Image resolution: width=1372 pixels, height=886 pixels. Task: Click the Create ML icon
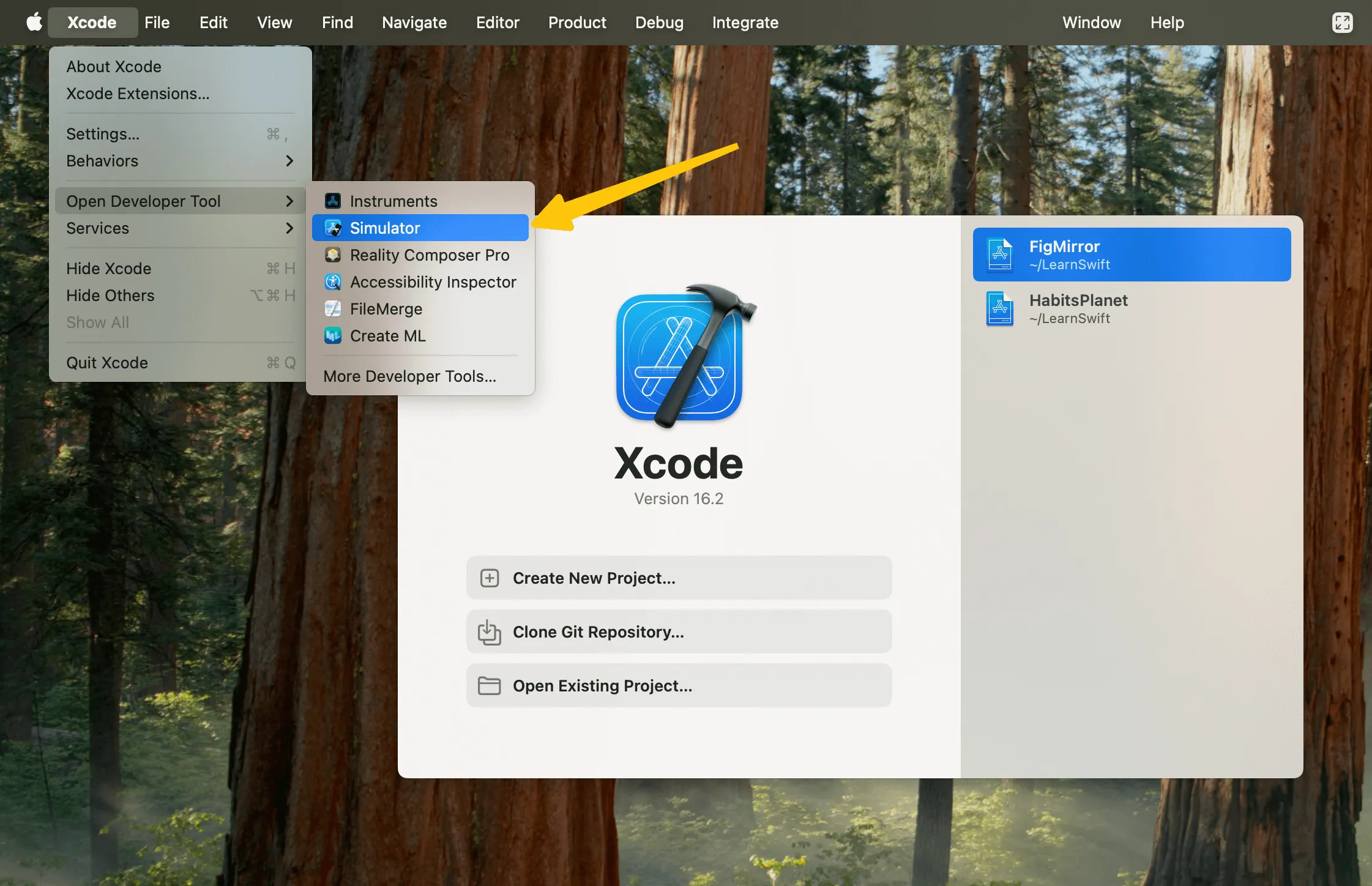click(x=333, y=335)
